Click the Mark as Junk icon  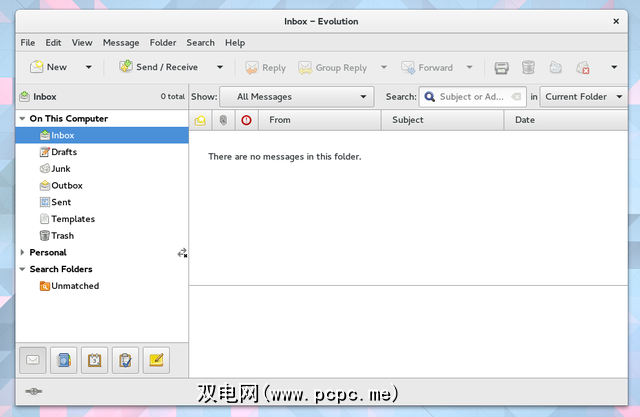556,67
